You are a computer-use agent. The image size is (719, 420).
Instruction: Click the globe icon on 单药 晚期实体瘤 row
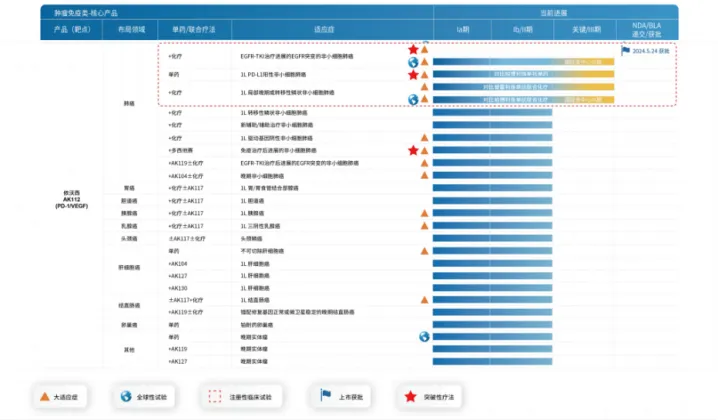tap(424, 337)
